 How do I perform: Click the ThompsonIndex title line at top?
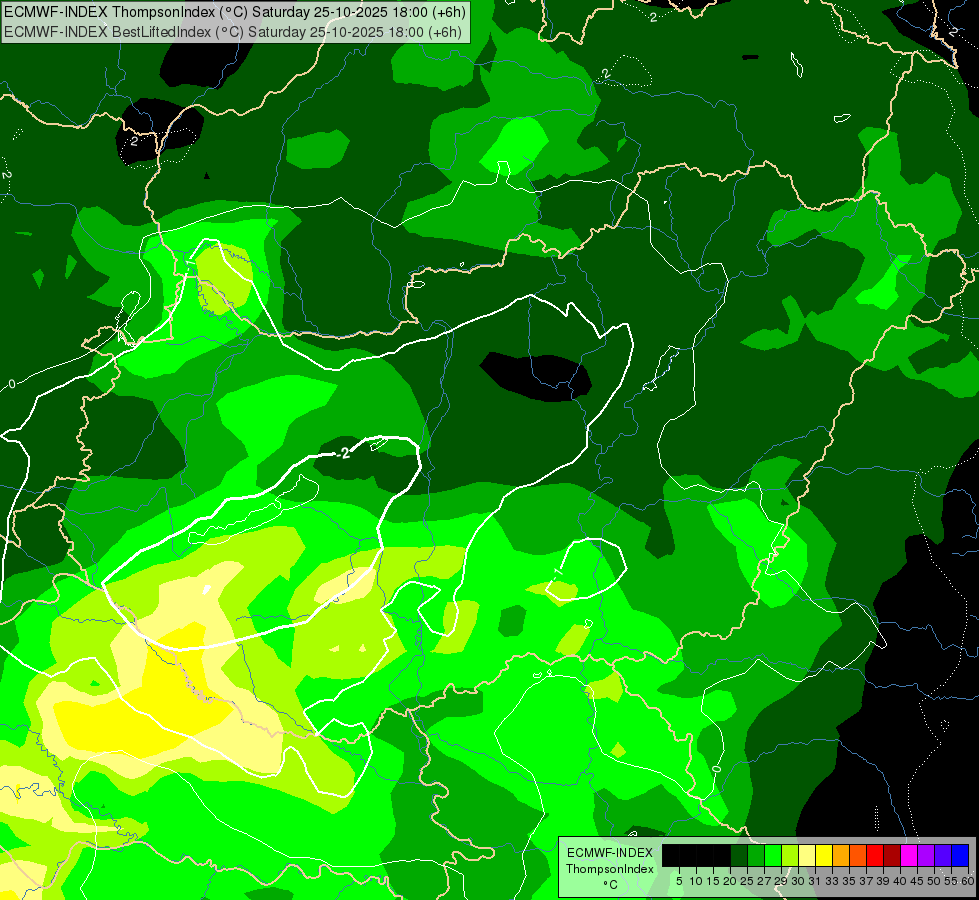tap(235, 12)
